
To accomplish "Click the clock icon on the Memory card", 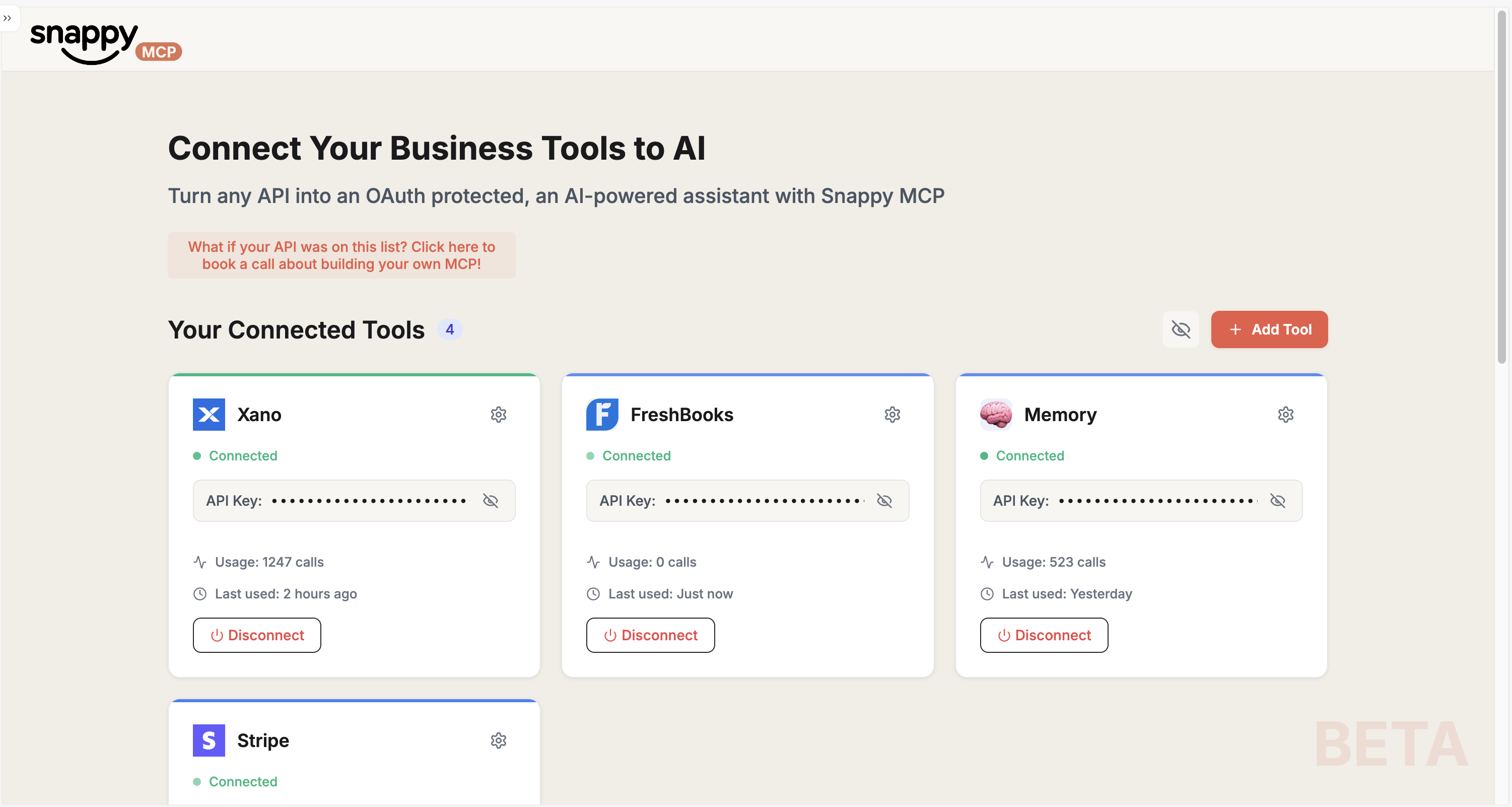I will click(986, 593).
